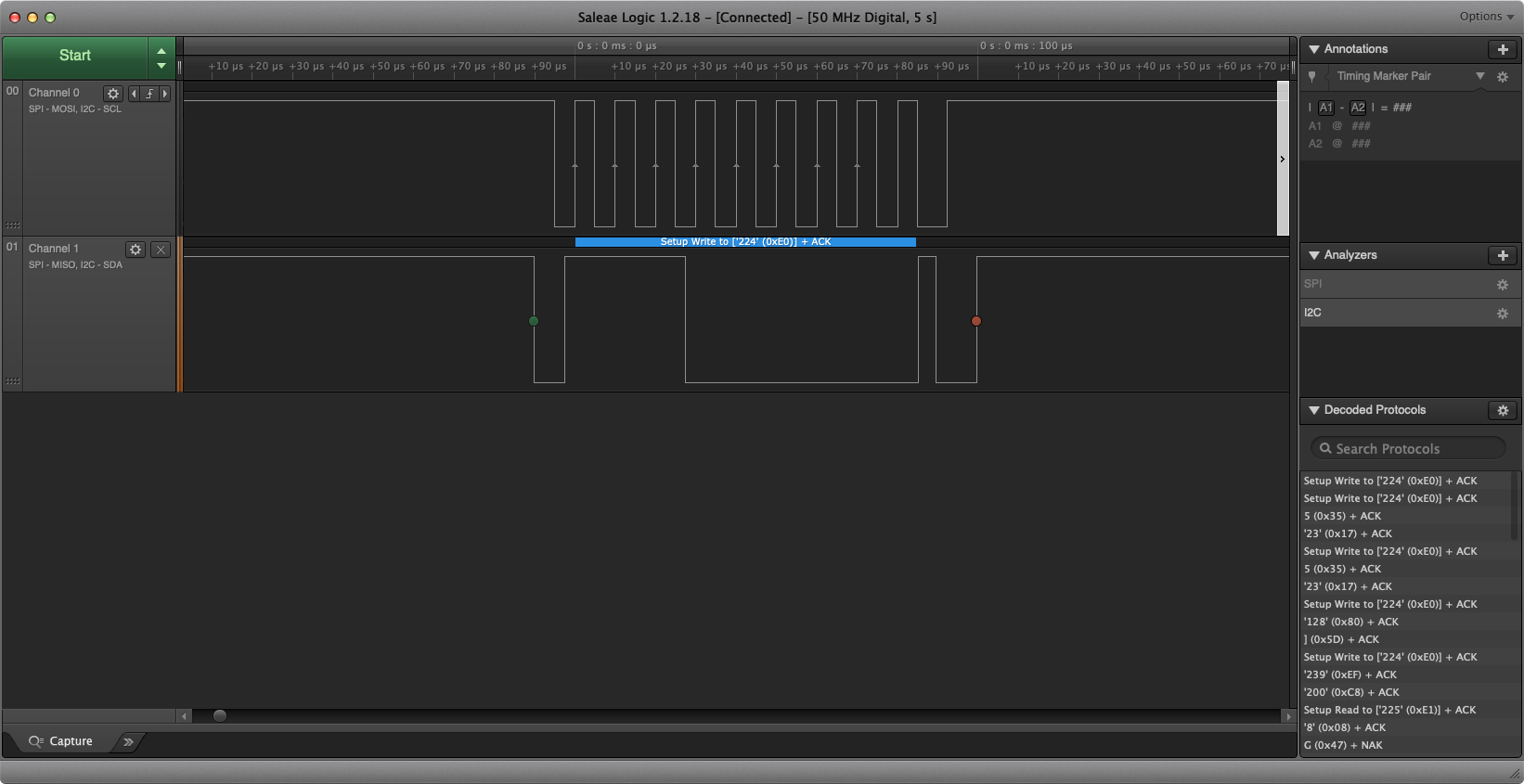Add a new analyzer with plus button
Screen dimensions: 1524x784
click(x=1503, y=255)
